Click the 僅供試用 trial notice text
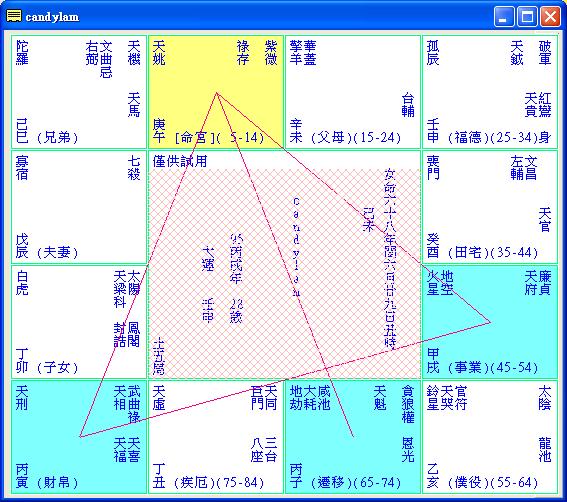The height and width of the screenshot is (502, 567). 180,161
